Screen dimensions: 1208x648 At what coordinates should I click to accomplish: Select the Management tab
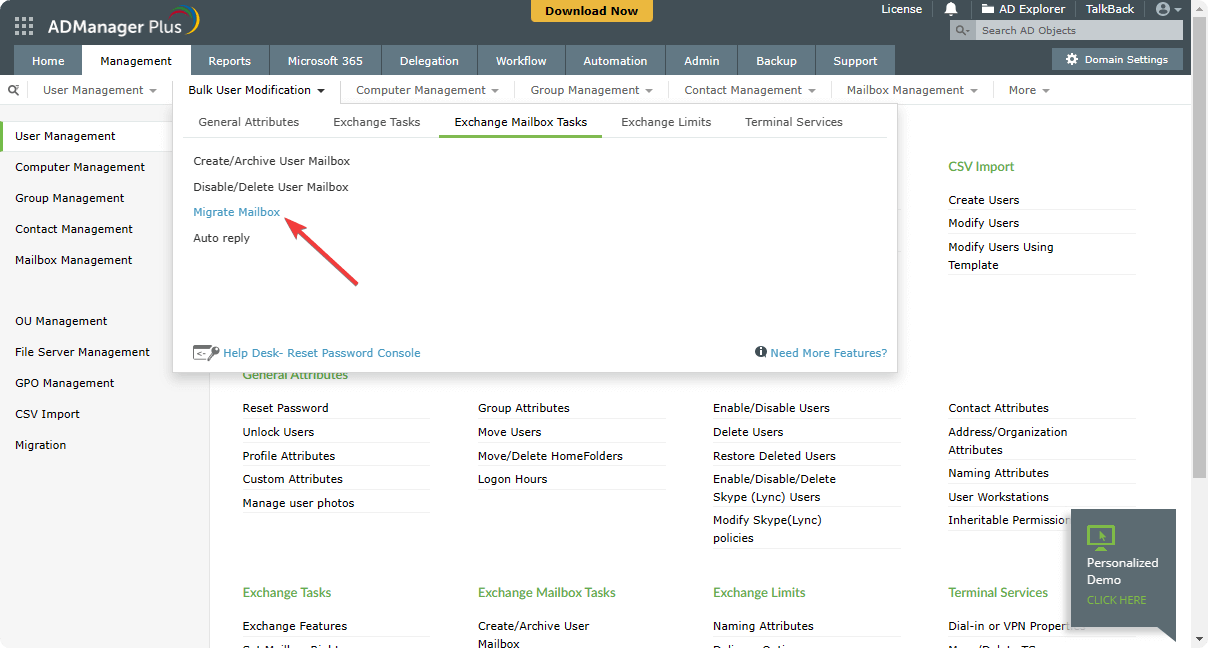136,61
